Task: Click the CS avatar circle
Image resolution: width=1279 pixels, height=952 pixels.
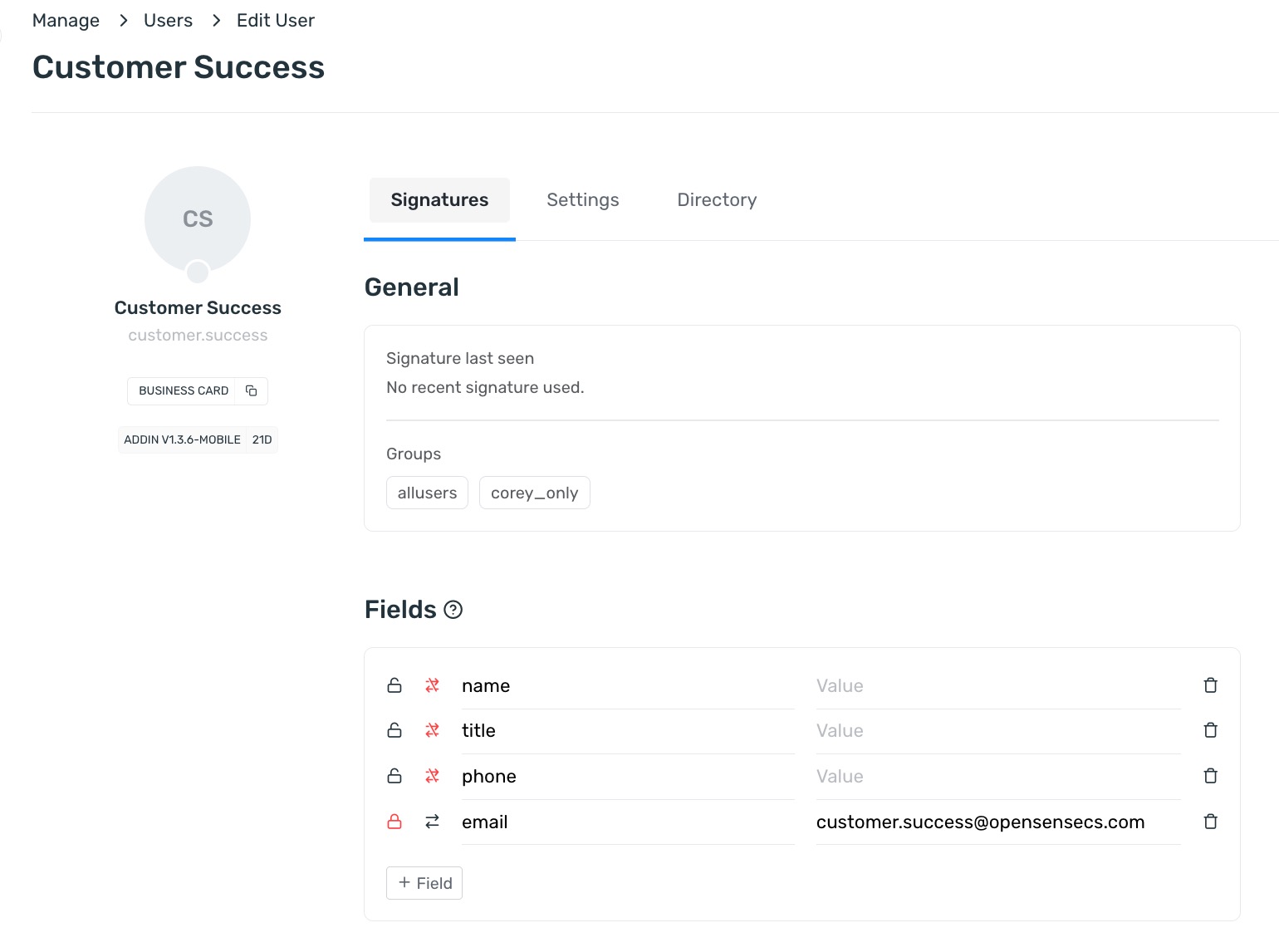Action: click(198, 219)
